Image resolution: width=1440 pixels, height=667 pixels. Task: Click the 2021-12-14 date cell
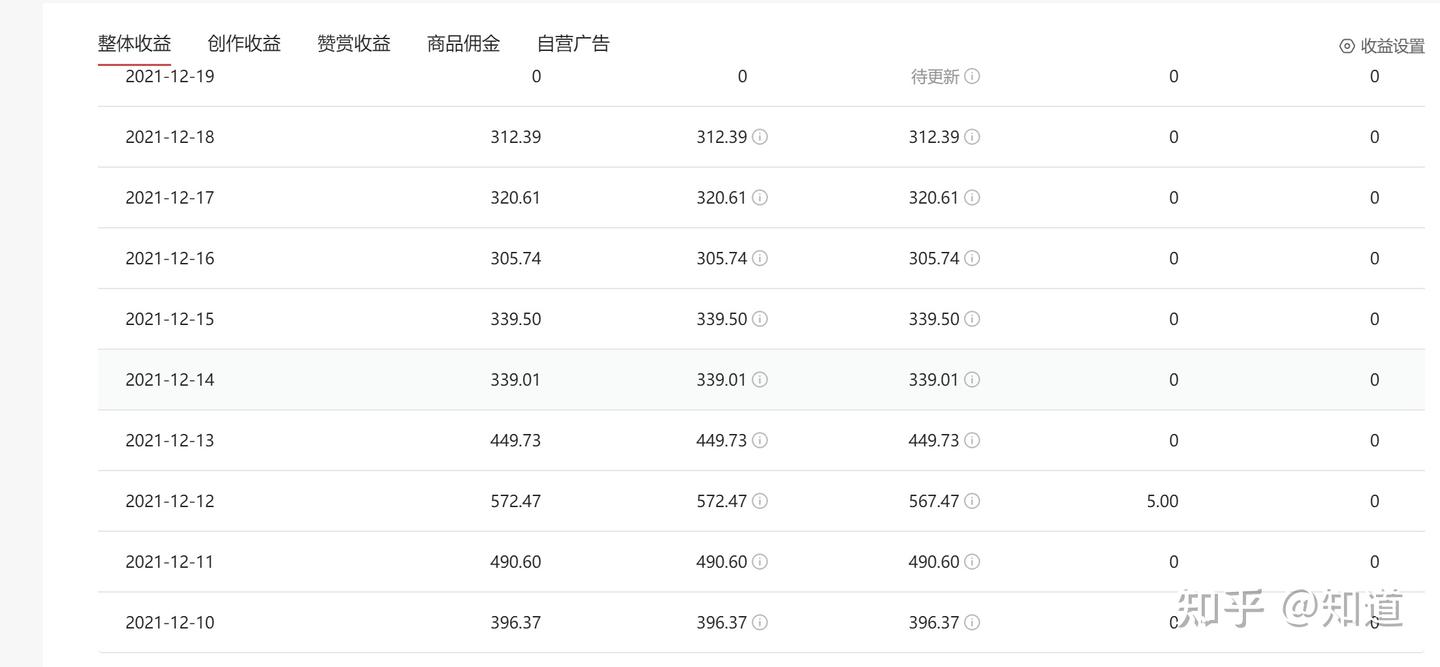coord(169,380)
